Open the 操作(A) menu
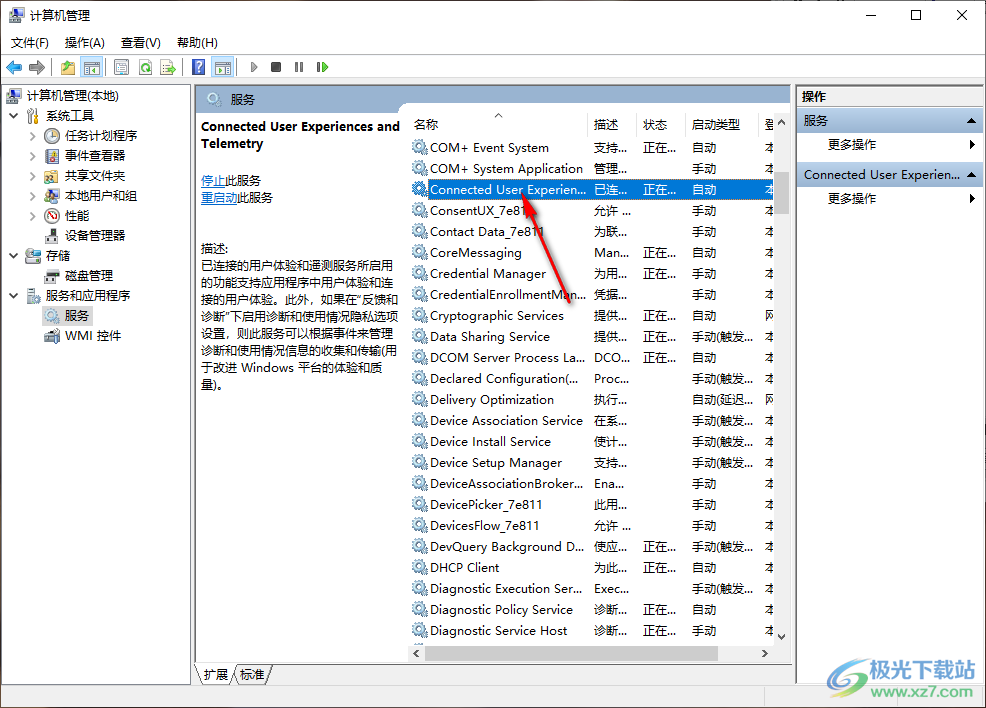Screen dimensions: 986x708 [x=84, y=43]
